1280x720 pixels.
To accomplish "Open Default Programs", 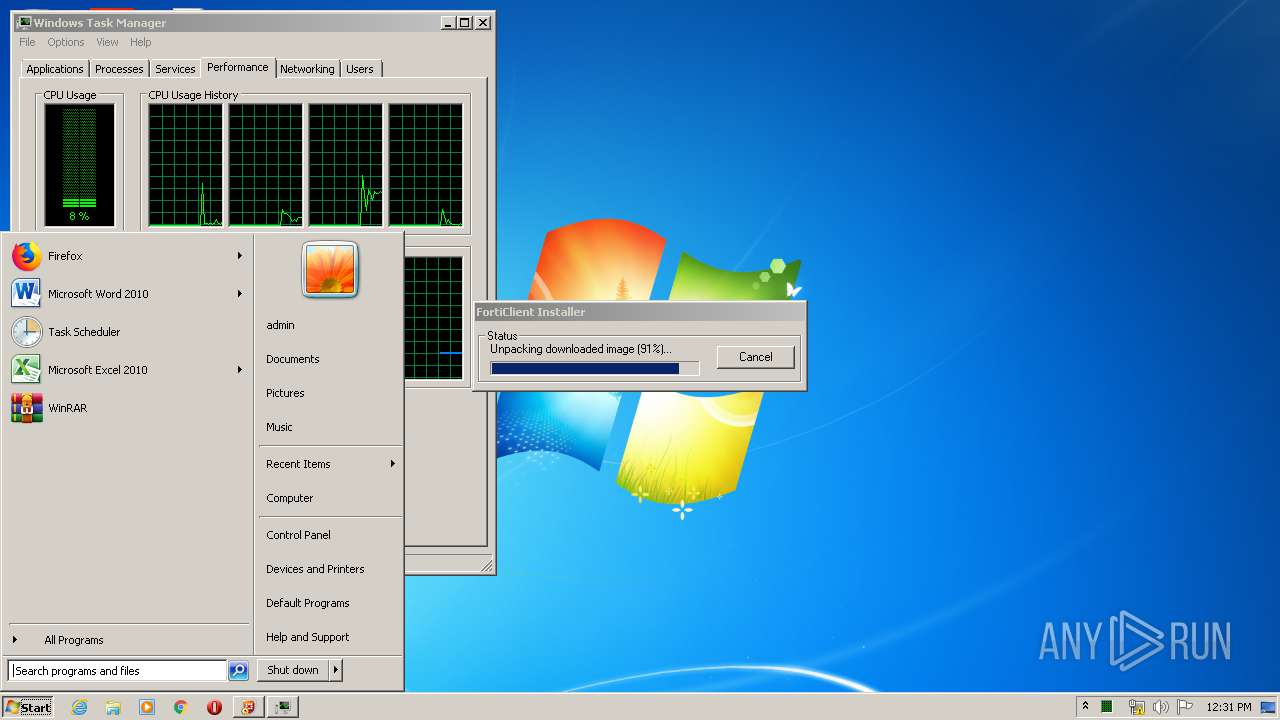I will [330, 603].
